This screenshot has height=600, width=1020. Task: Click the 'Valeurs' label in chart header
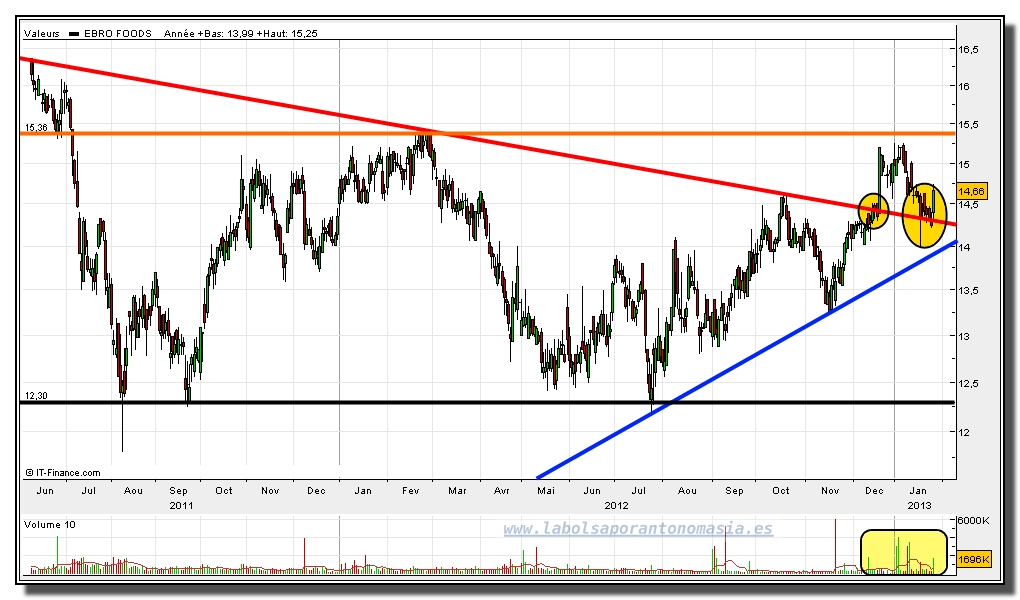pos(42,33)
